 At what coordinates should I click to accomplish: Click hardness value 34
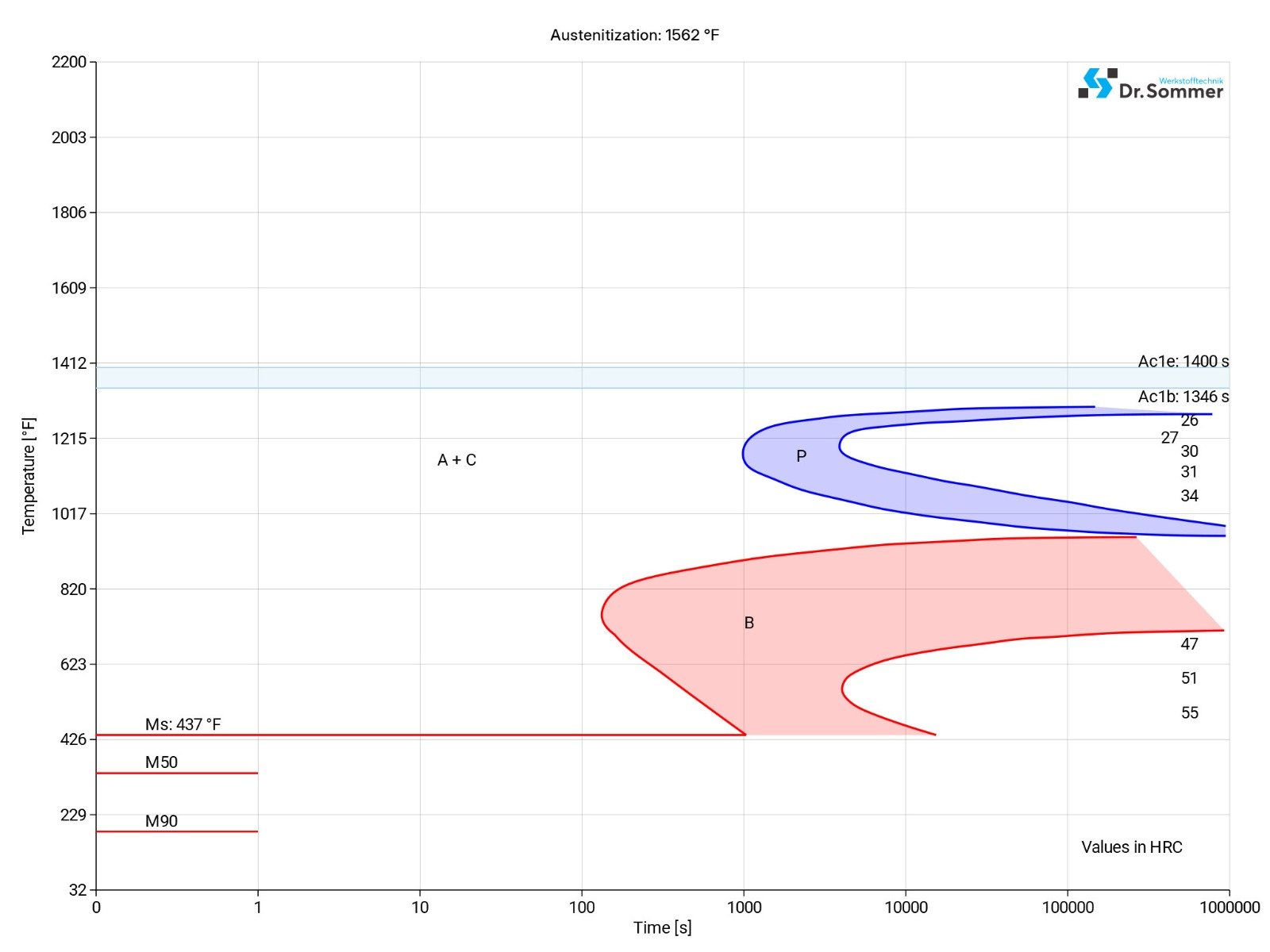coord(1189,496)
